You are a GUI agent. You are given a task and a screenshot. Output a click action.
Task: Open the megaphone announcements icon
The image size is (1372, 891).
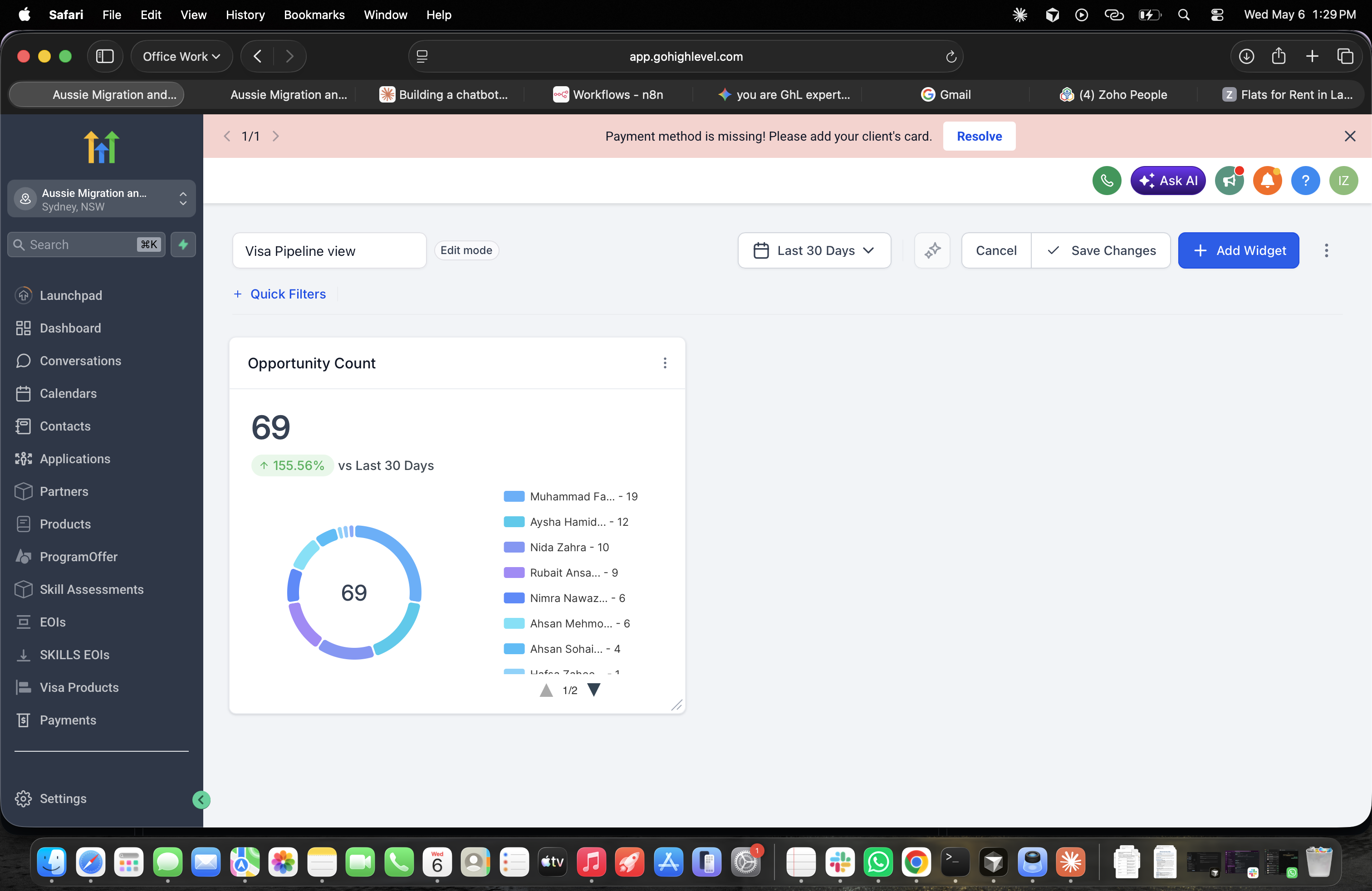1229,181
